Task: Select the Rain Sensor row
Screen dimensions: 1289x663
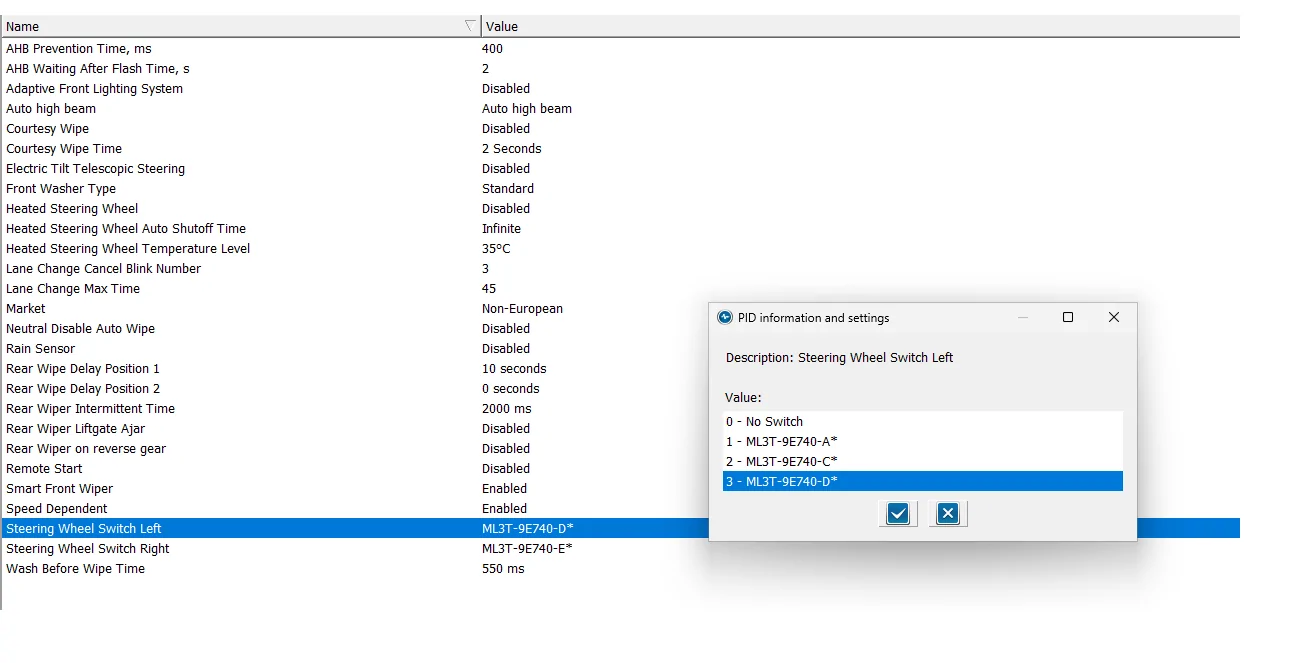Action: pyautogui.click(x=41, y=349)
